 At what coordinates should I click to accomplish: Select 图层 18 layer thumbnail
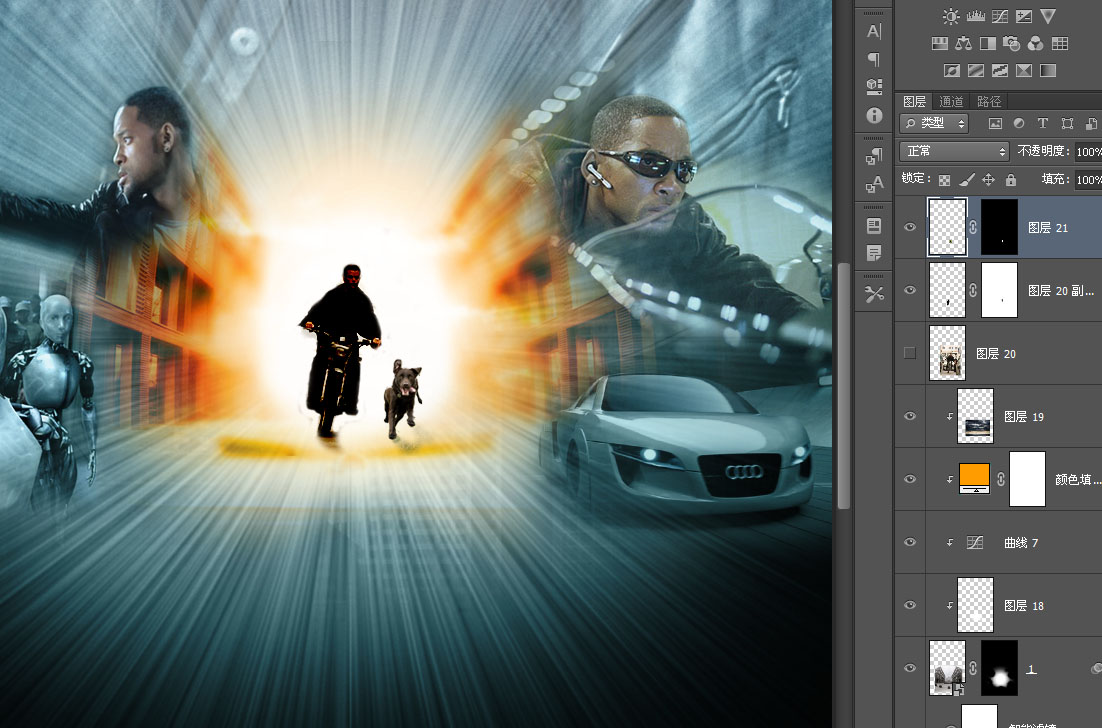[975, 604]
